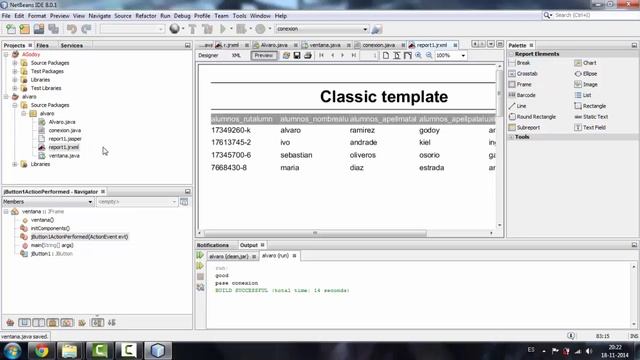The width and height of the screenshot is (640, 360).
Task: Switch to the Notifications tab
Action: [213, 245]
